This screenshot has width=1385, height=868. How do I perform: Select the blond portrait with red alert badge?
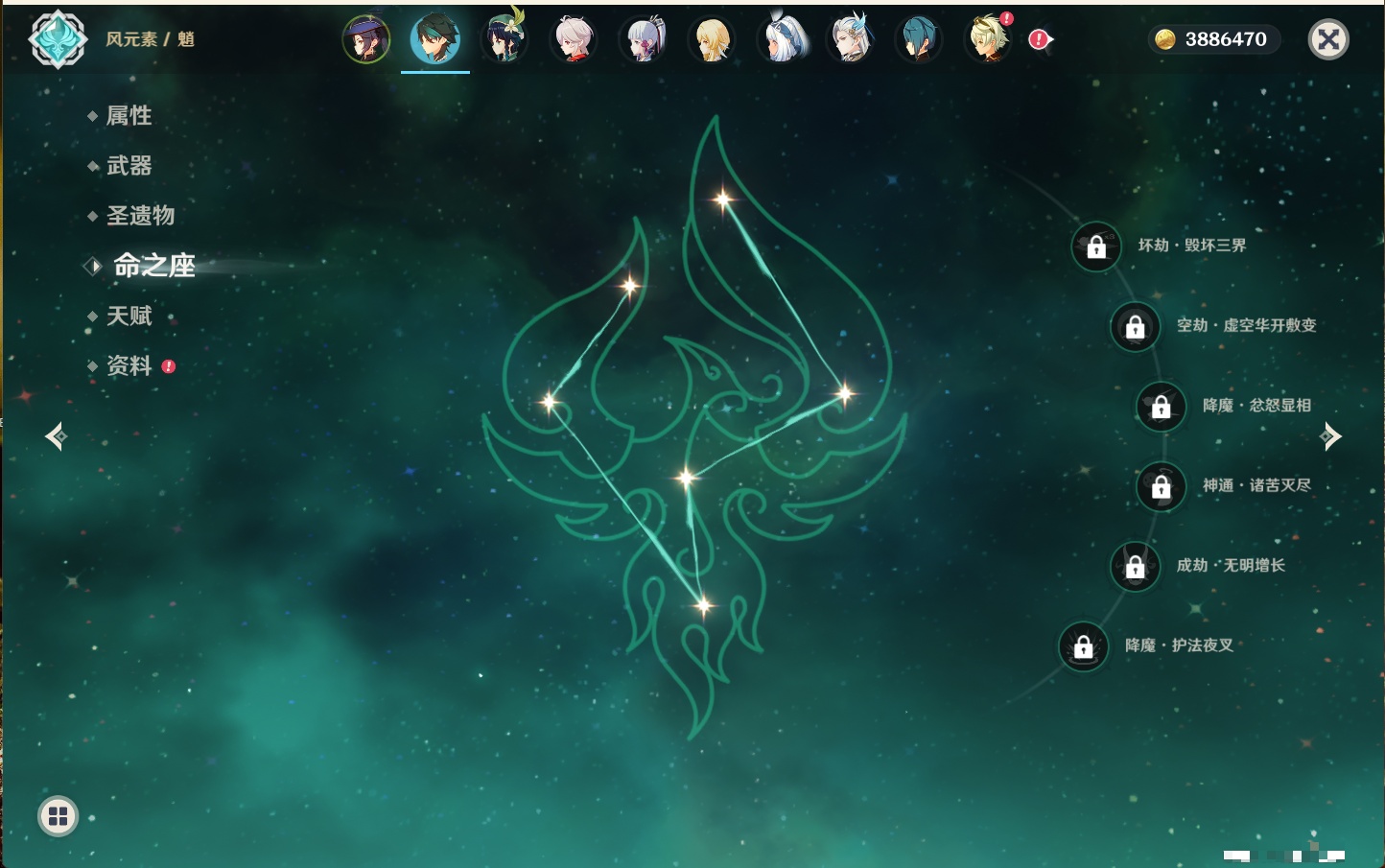pyautogui.click(x=989, y=38)
